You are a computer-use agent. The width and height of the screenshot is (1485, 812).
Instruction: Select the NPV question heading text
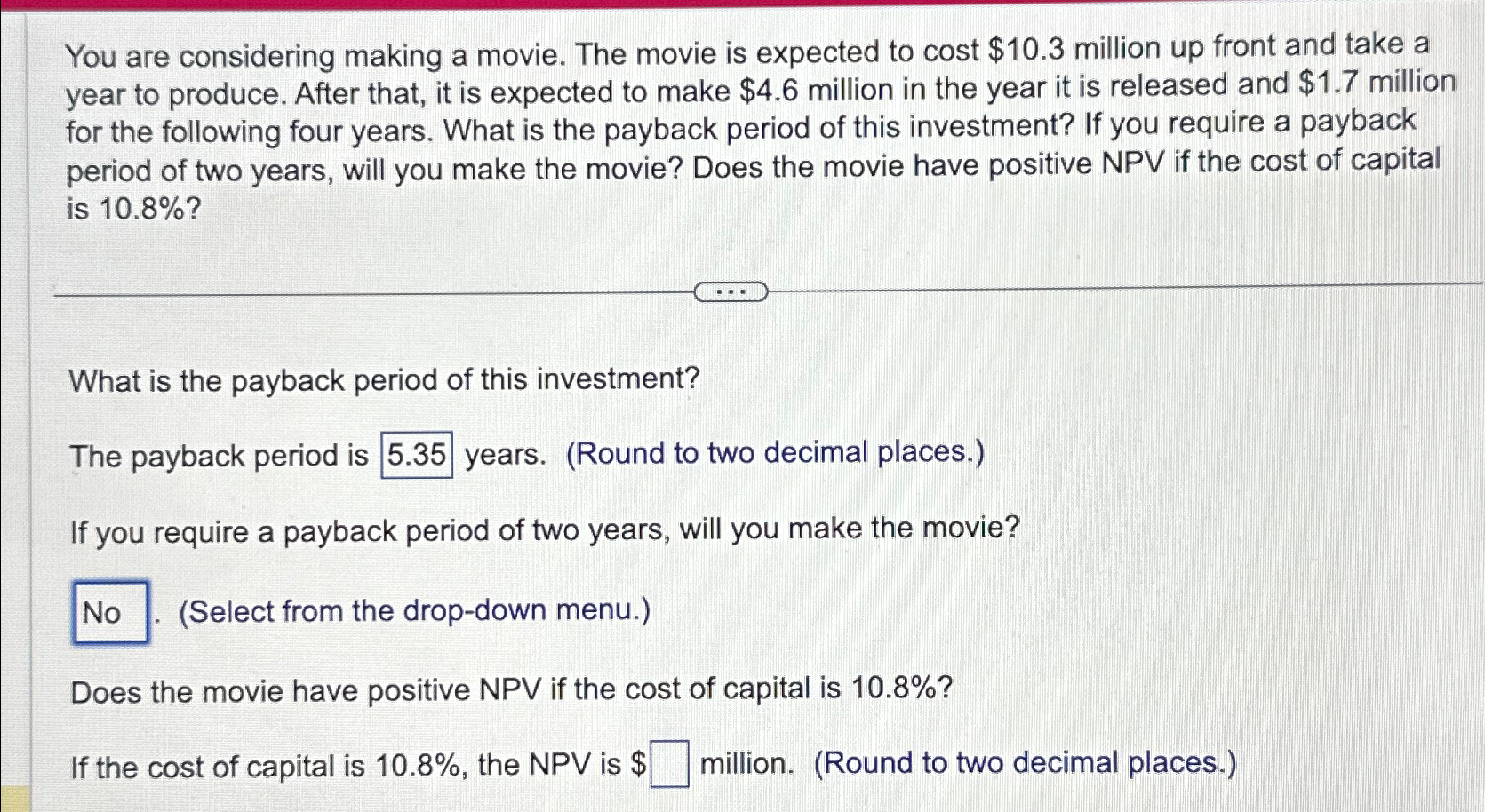point(507,691)
